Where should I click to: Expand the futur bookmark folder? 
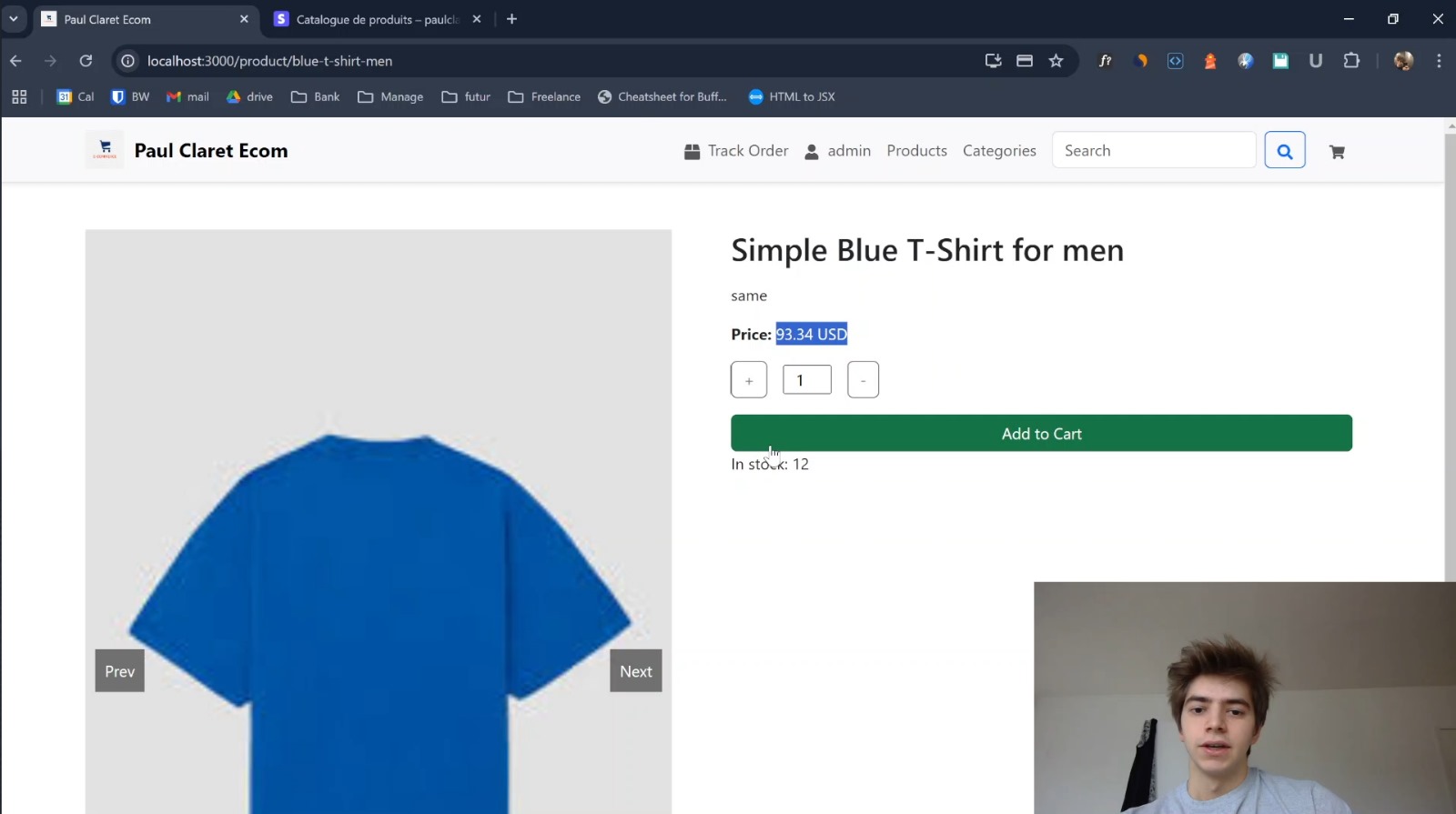coord(466,96)
